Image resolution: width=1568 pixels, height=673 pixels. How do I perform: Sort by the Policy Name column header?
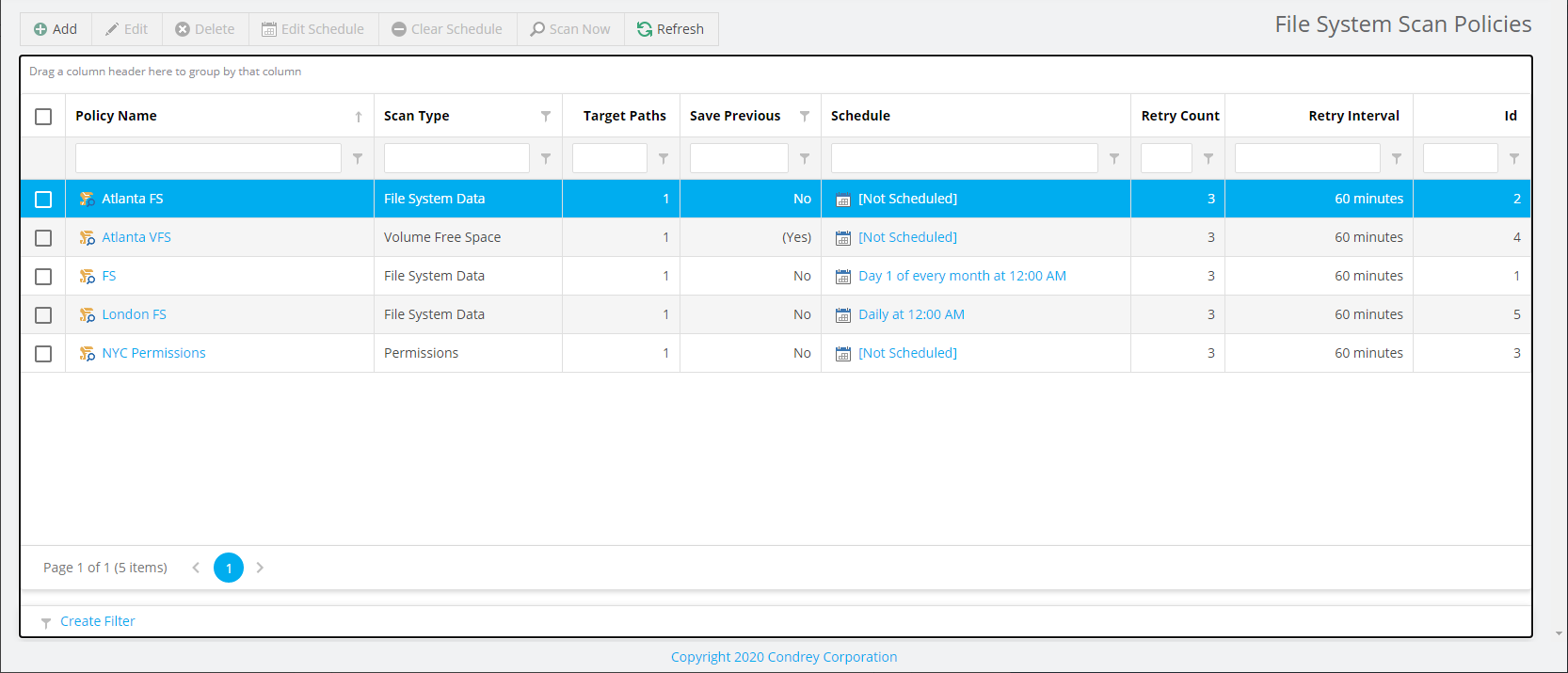pyautogui.click(x=117, y=116)
